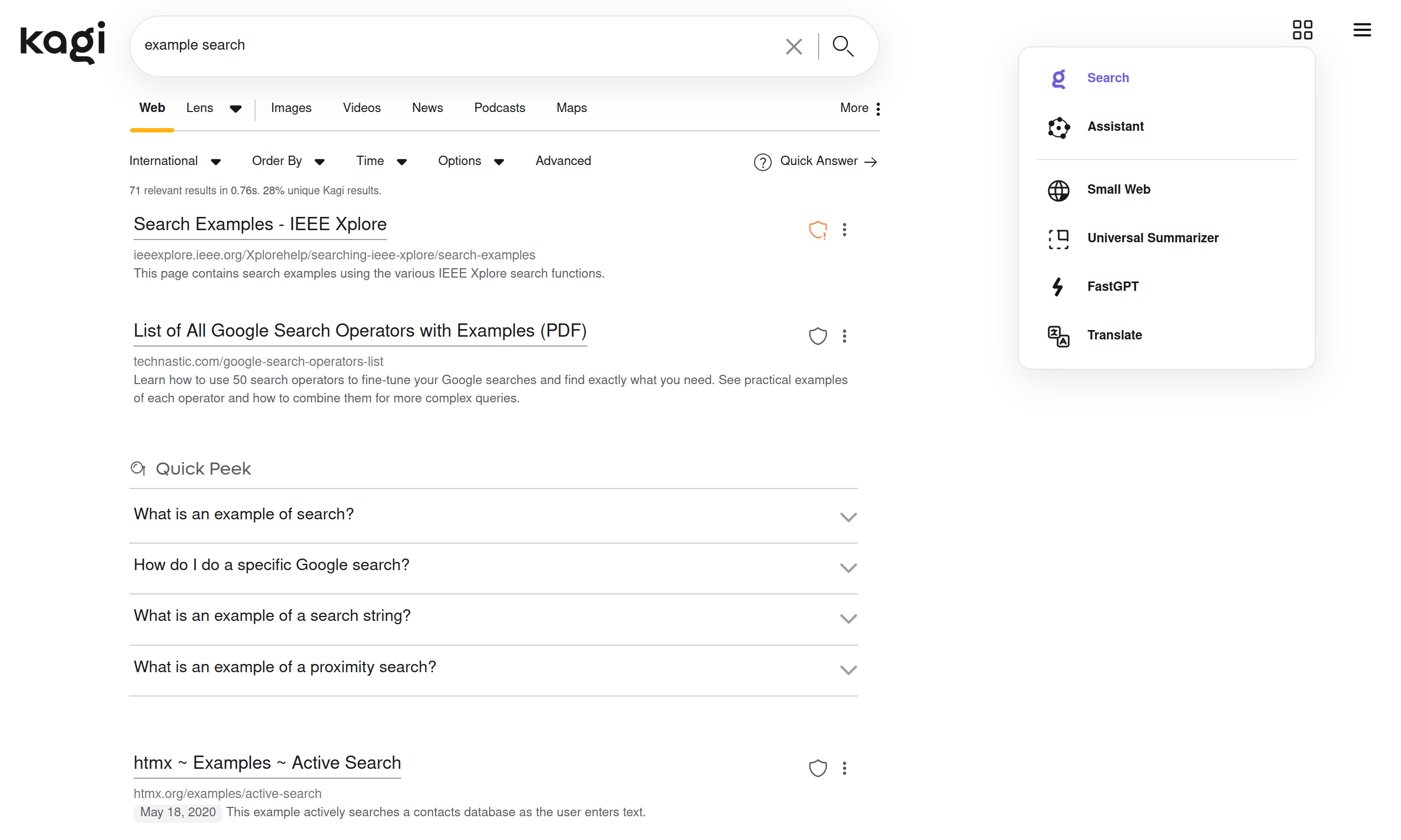Open the hamburger menu icon

[1361, 29]
